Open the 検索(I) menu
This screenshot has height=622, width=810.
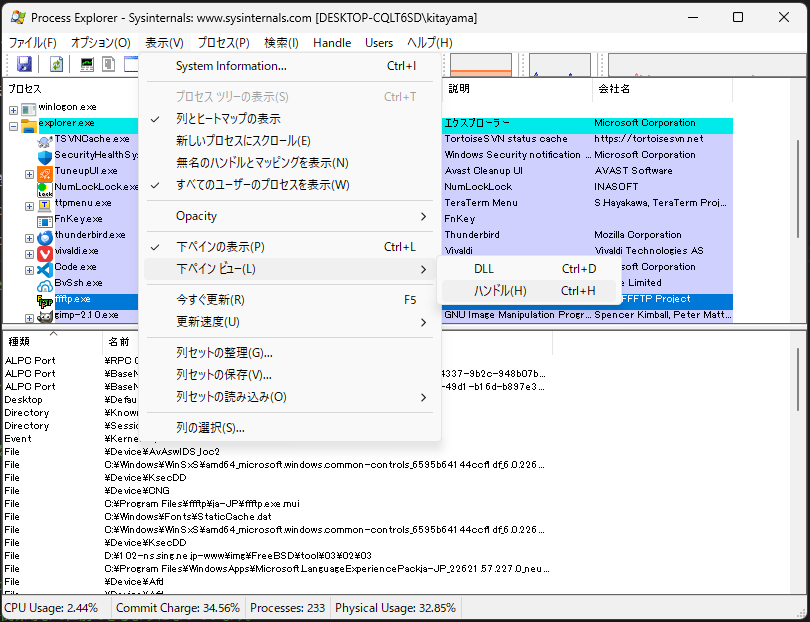tap(282, 43)
